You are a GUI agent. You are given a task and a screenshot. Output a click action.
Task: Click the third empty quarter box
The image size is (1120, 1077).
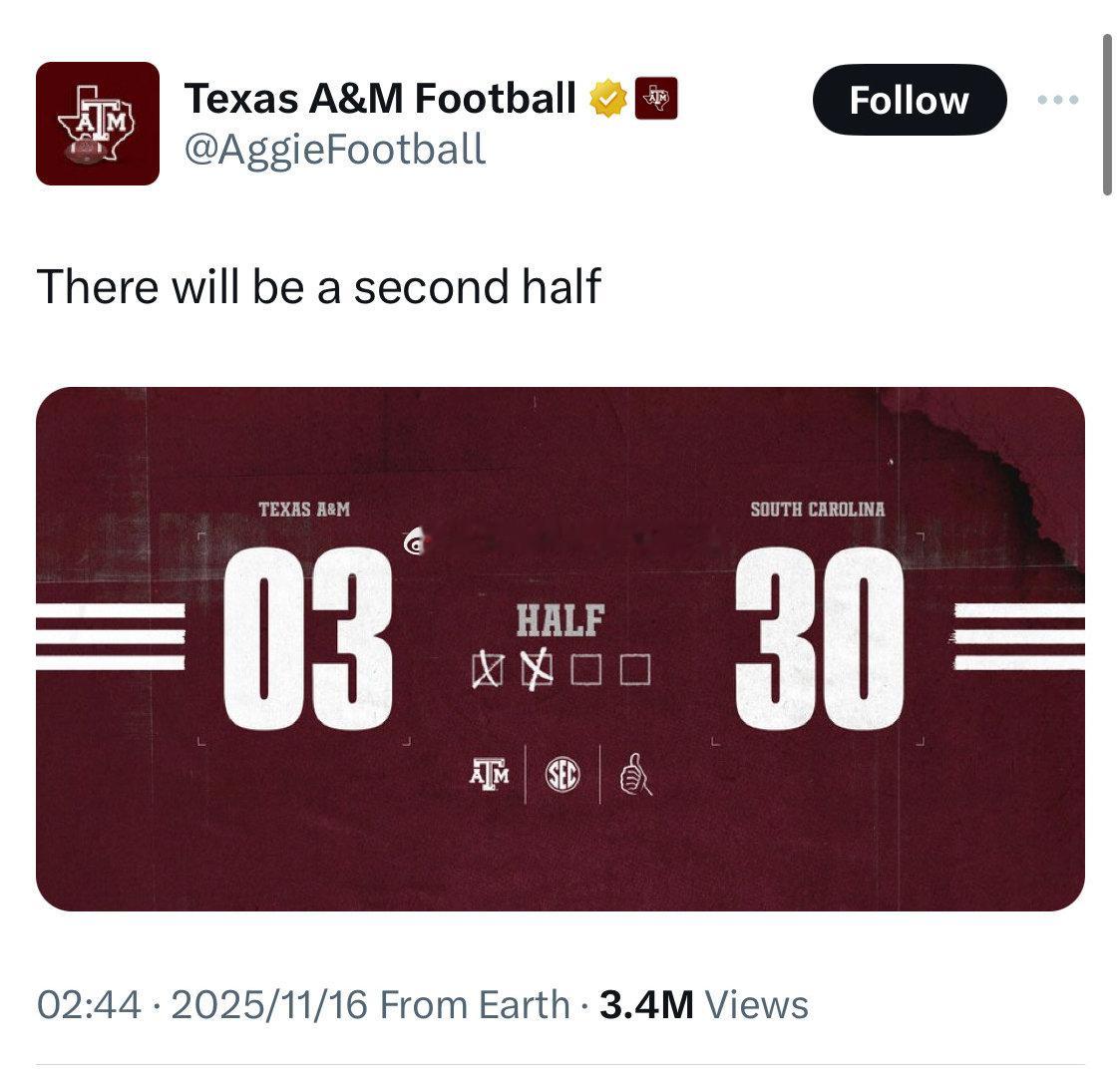click(585, 670)
